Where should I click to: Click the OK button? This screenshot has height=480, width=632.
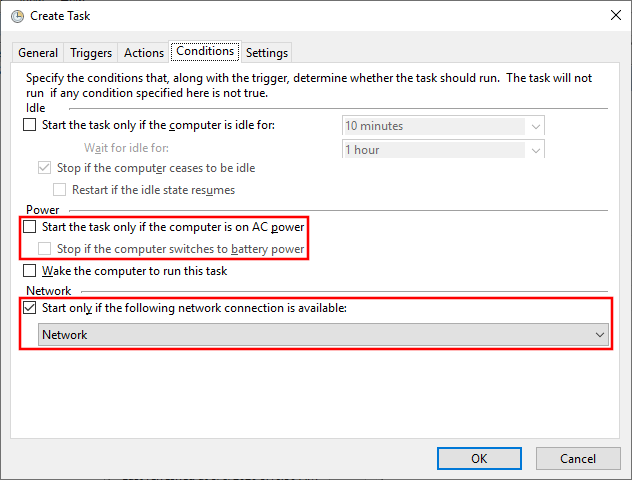pyautogui.click(x=479, y=458)
